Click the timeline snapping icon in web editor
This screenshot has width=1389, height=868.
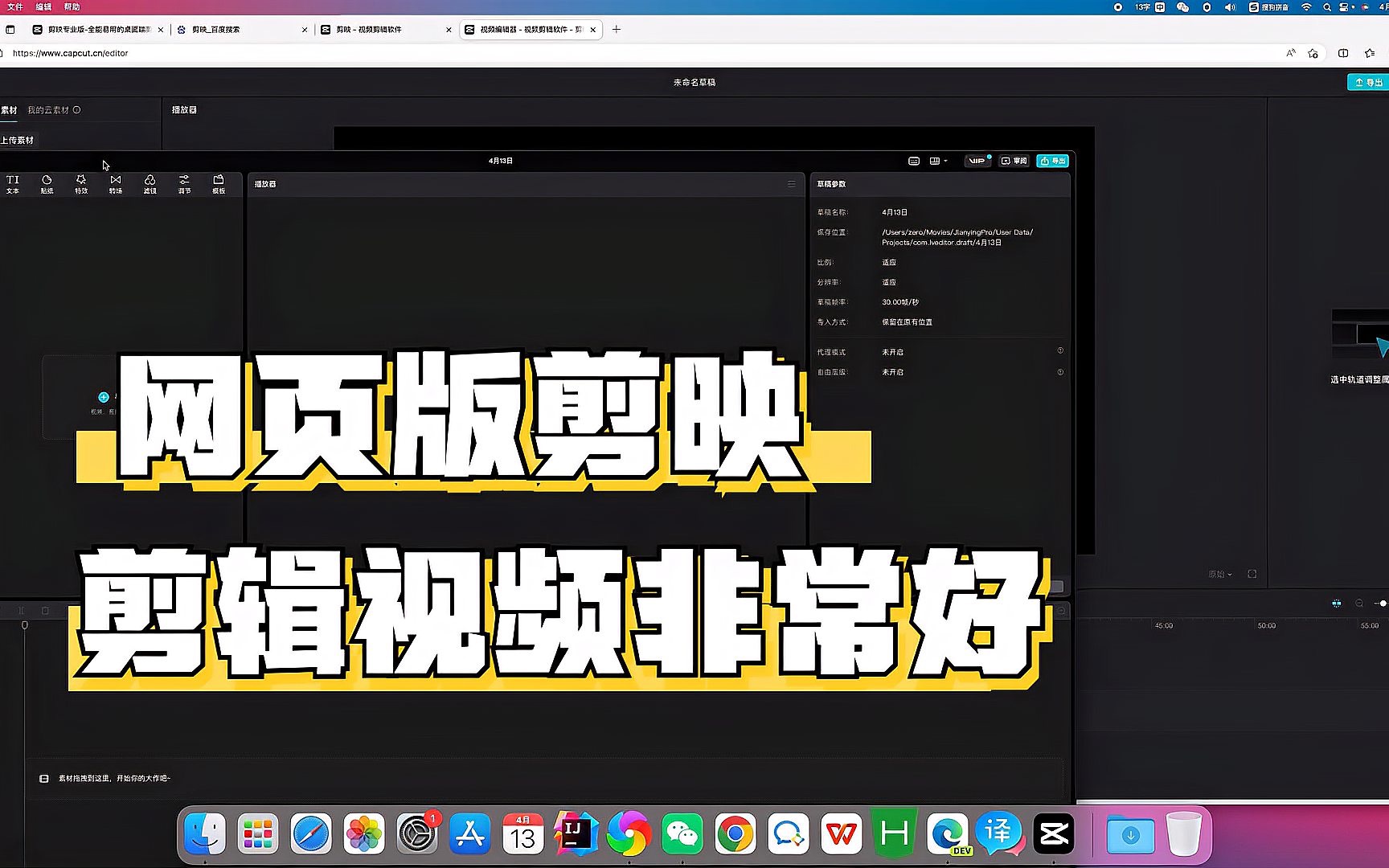point(1336,603)
